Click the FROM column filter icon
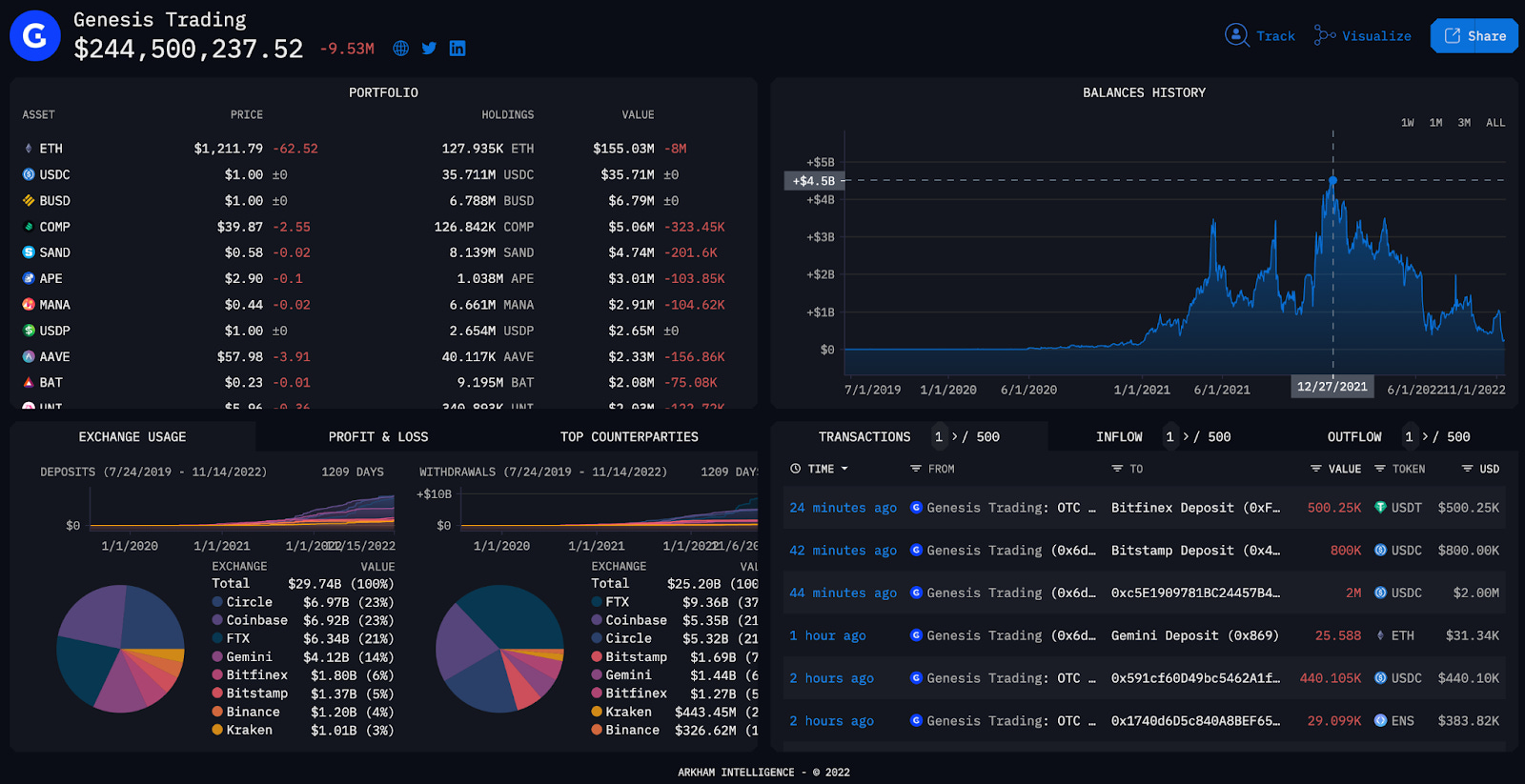1525x784 pixels. (916, 469)
